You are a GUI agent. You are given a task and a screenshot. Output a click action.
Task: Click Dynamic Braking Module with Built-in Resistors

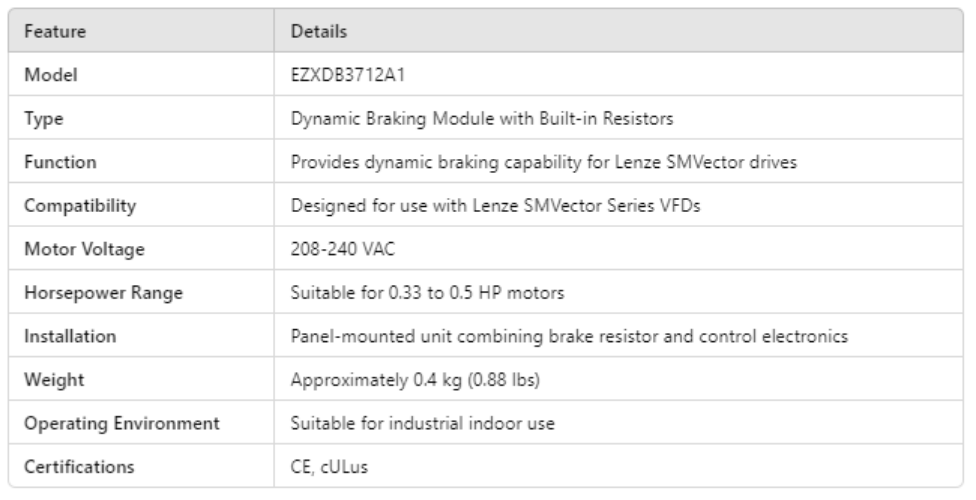click(x=481, y=118)
